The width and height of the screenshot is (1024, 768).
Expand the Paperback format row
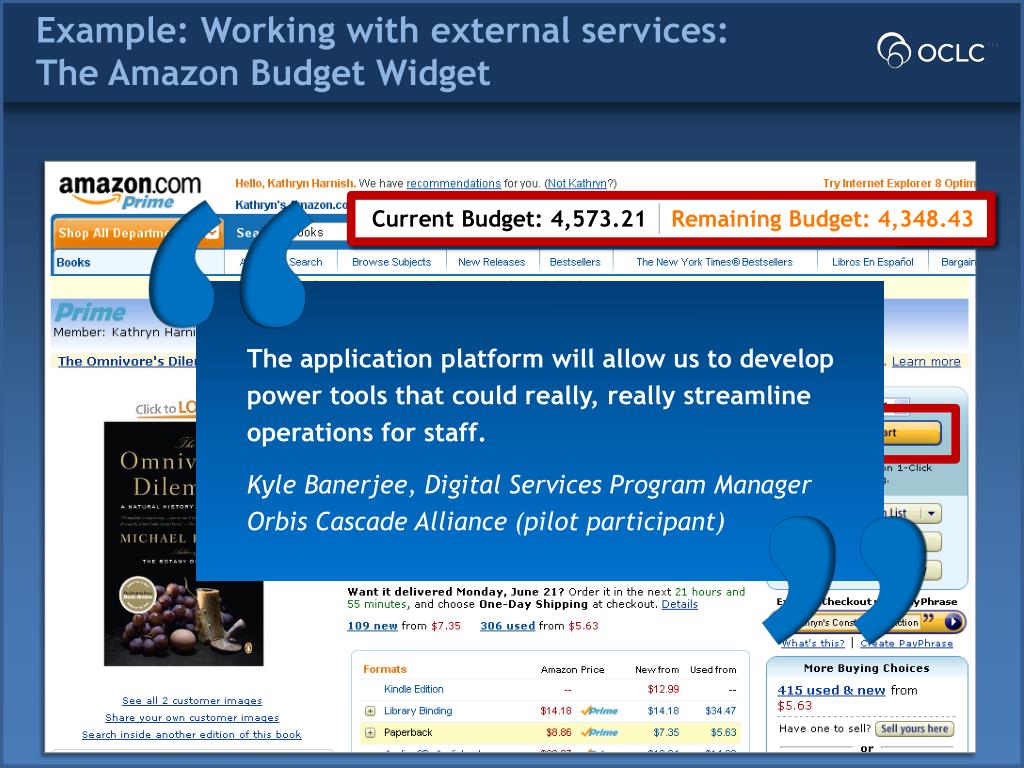point(370,733)
